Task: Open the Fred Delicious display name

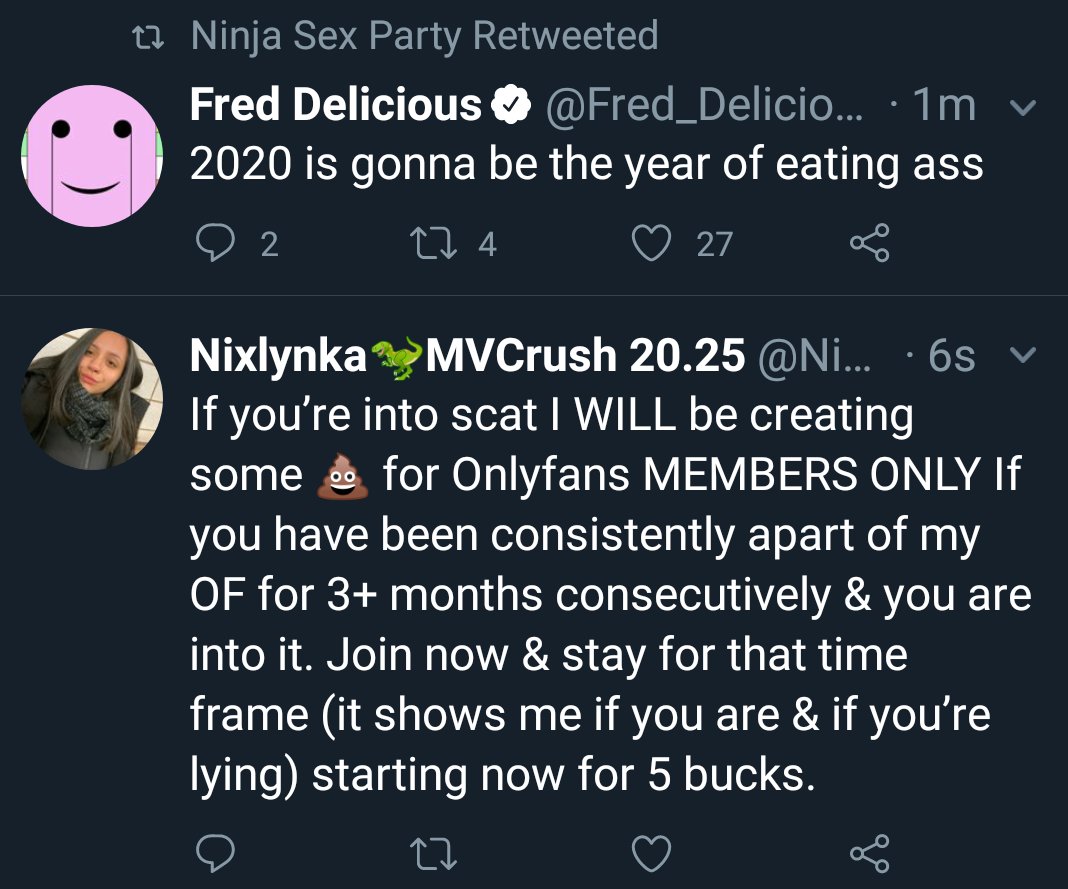Action: (x=335, y=105)
